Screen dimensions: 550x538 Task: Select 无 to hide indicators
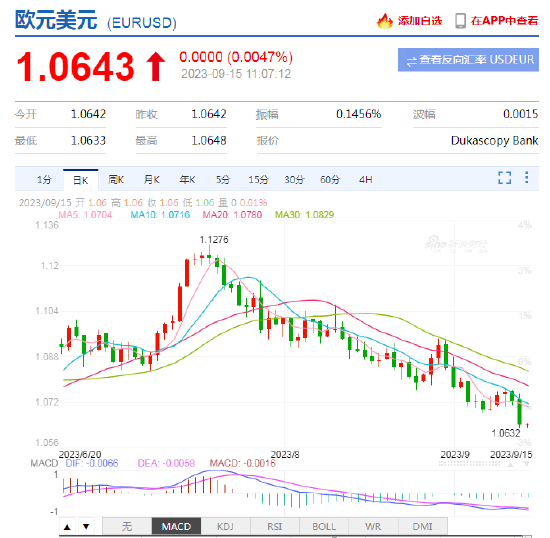coord(127,526)
